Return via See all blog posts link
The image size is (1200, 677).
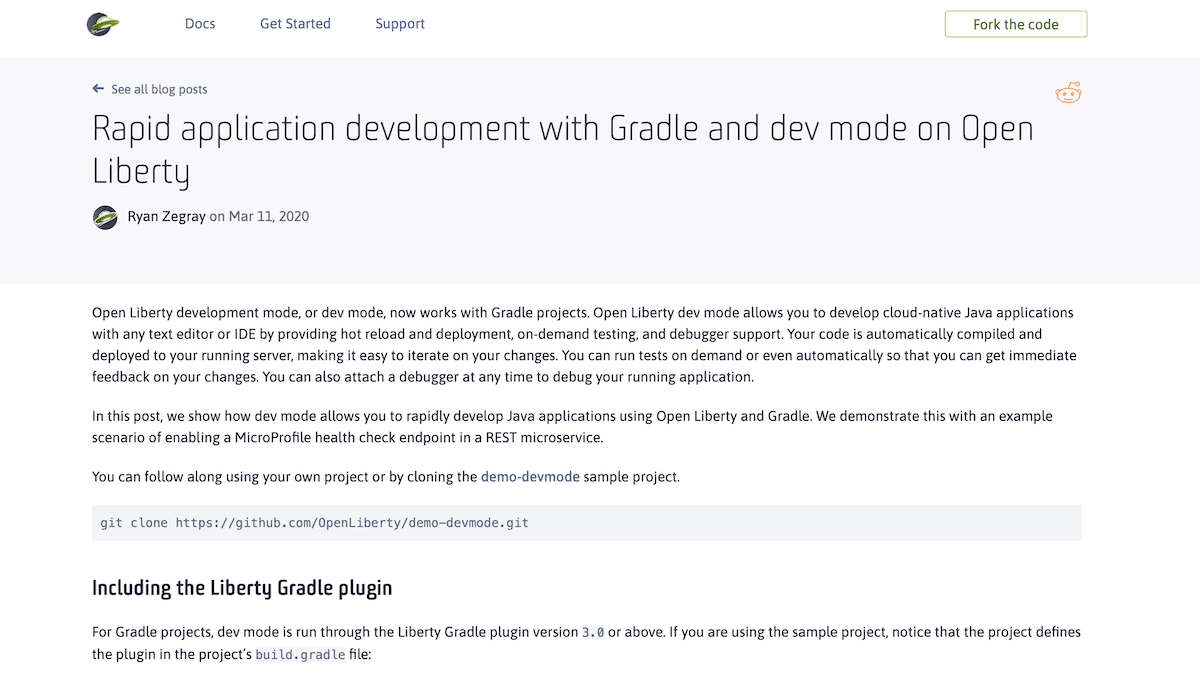[x=159, y=89]
